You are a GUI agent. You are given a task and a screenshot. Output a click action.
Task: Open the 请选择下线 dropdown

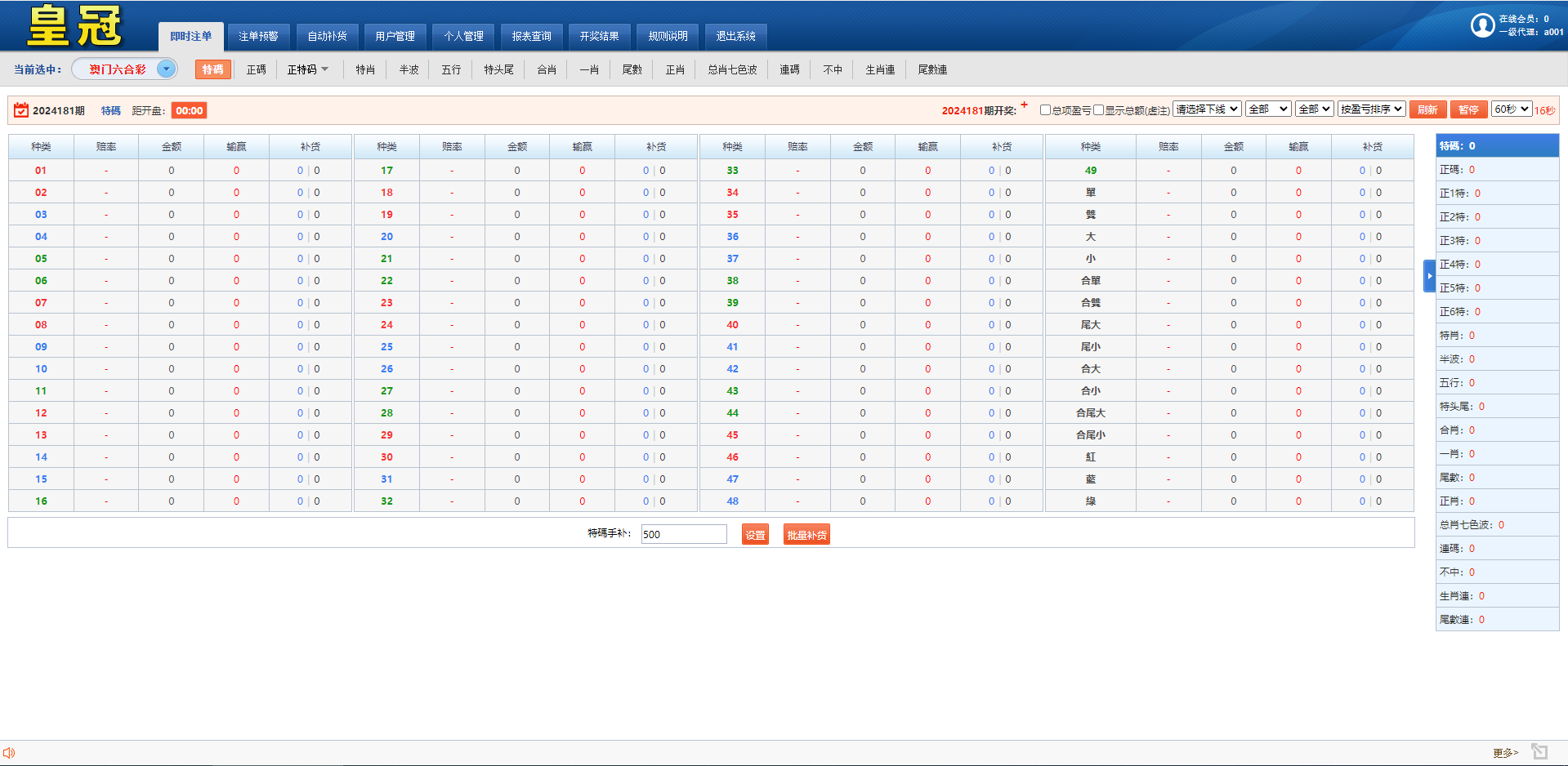(1207, 109)
